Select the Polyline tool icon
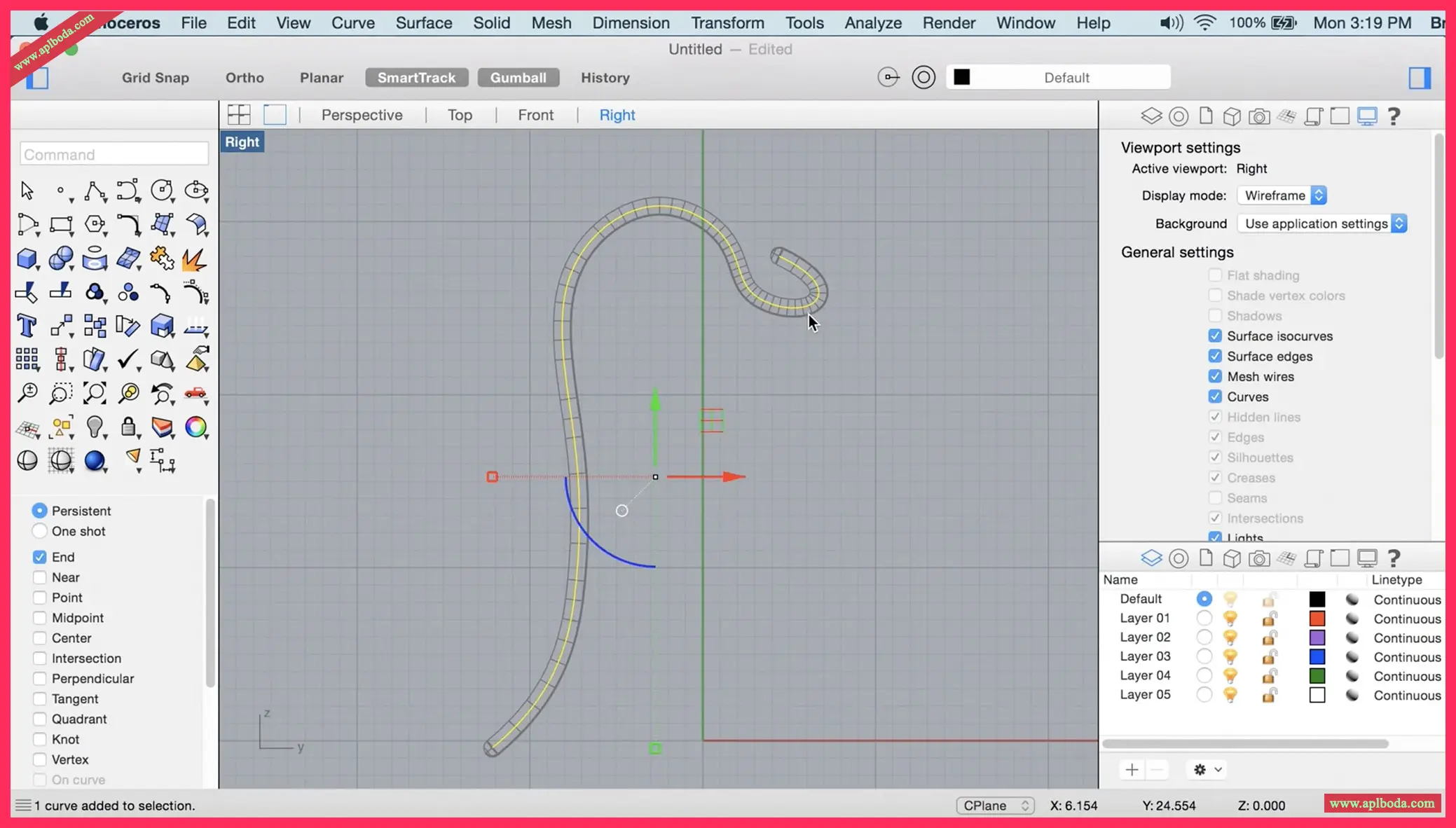This screenshot has height=828, width=1456. pyautogui.click(x=95, y=191)
